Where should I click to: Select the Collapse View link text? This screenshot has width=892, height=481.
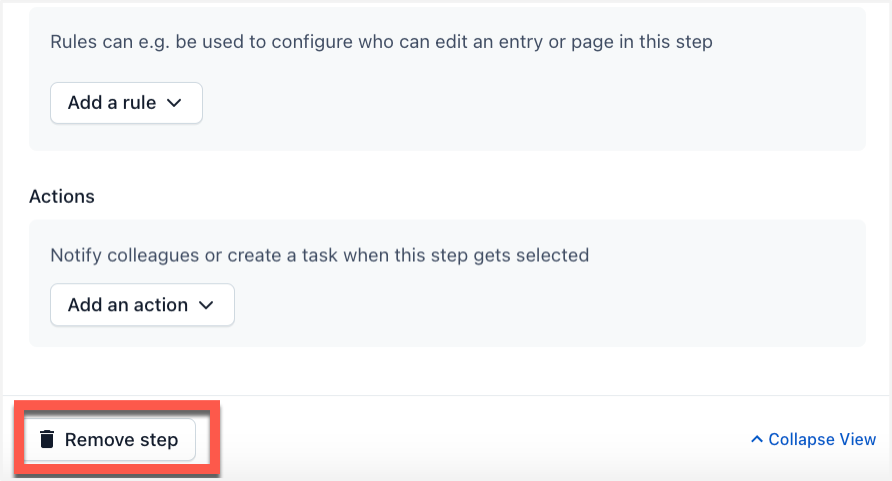coord(822,439)
